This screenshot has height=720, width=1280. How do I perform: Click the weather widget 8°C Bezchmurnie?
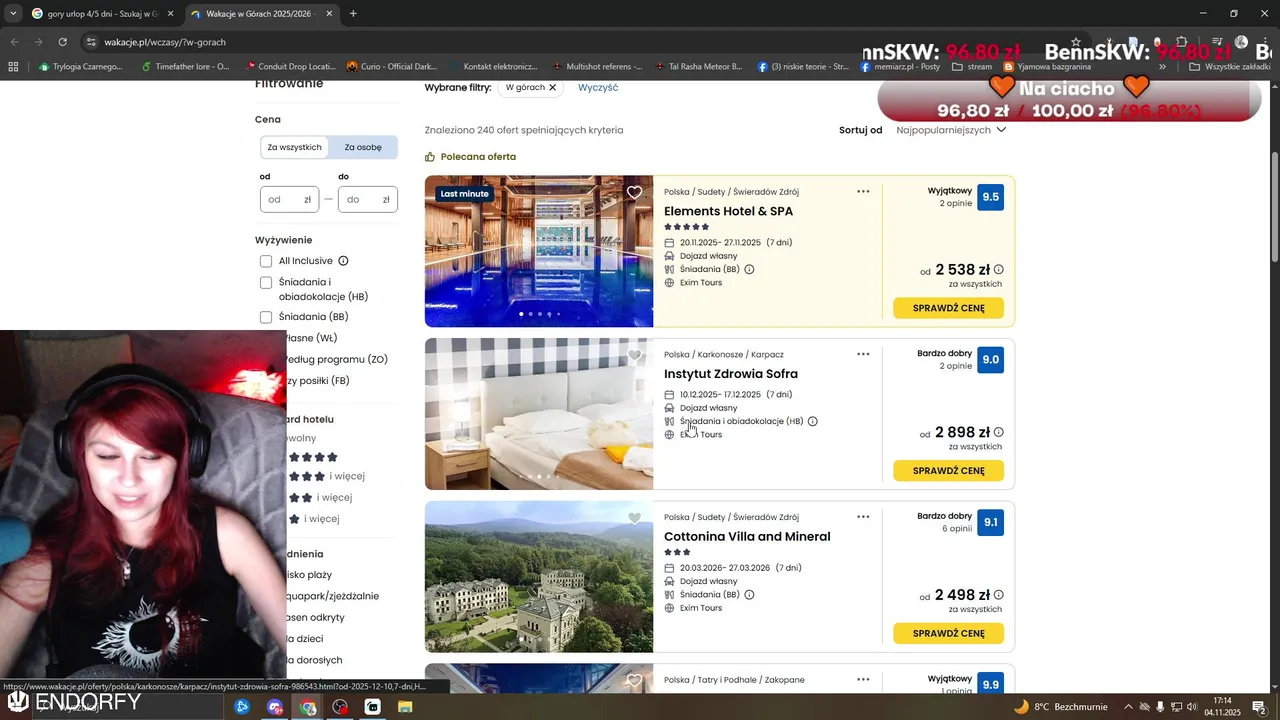(1061, 707)
